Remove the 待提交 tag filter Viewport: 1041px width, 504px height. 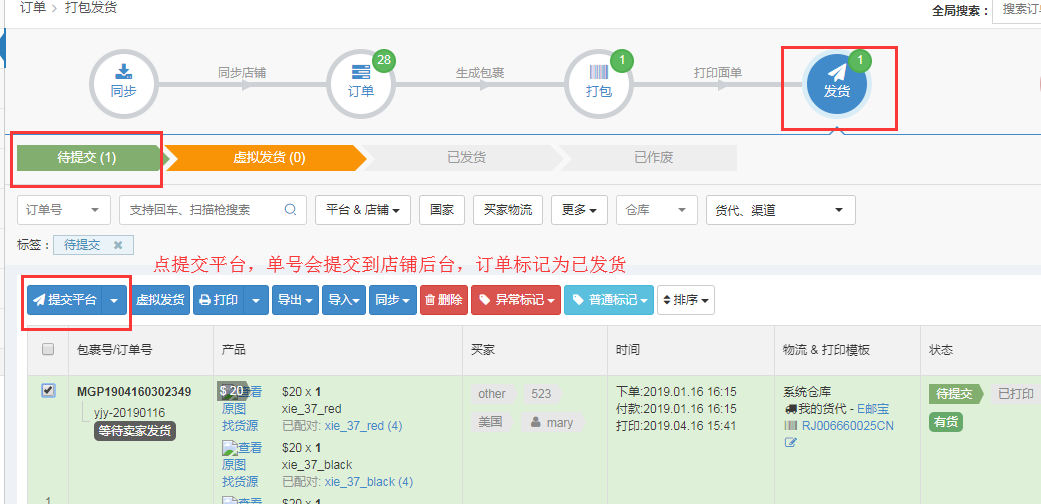tap(117, 245)
